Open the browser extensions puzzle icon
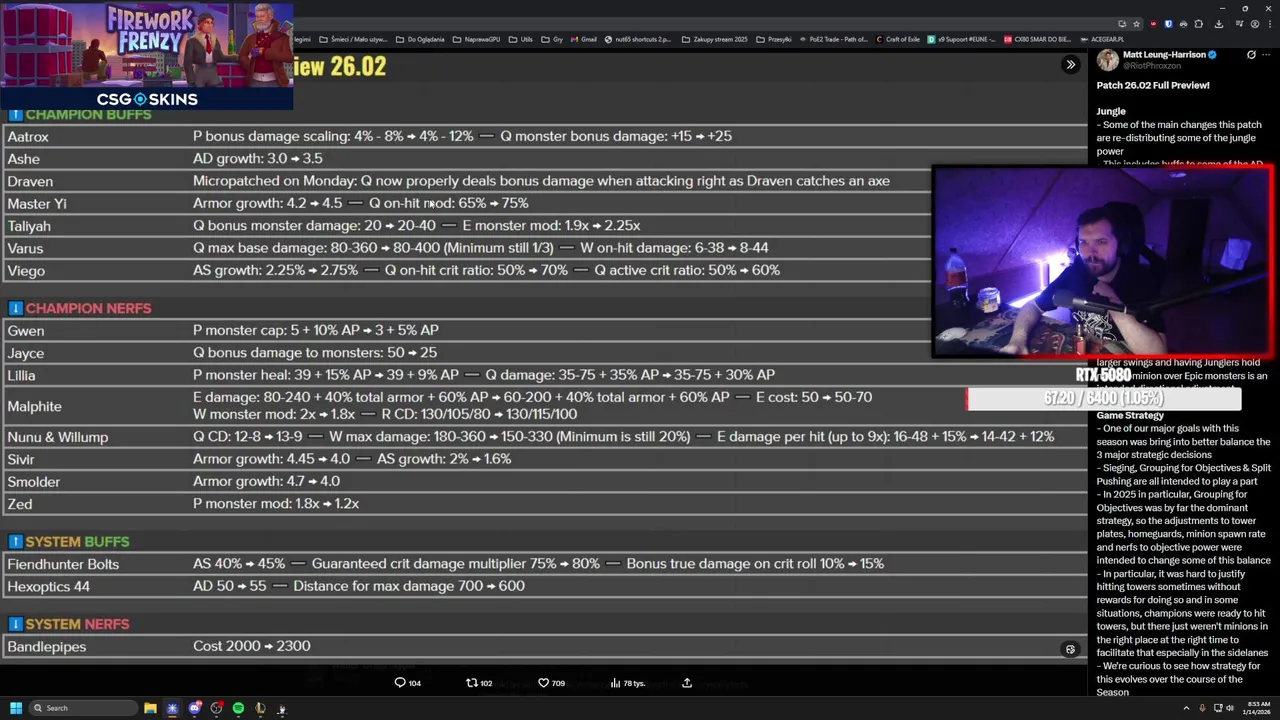 (1198, 24)
